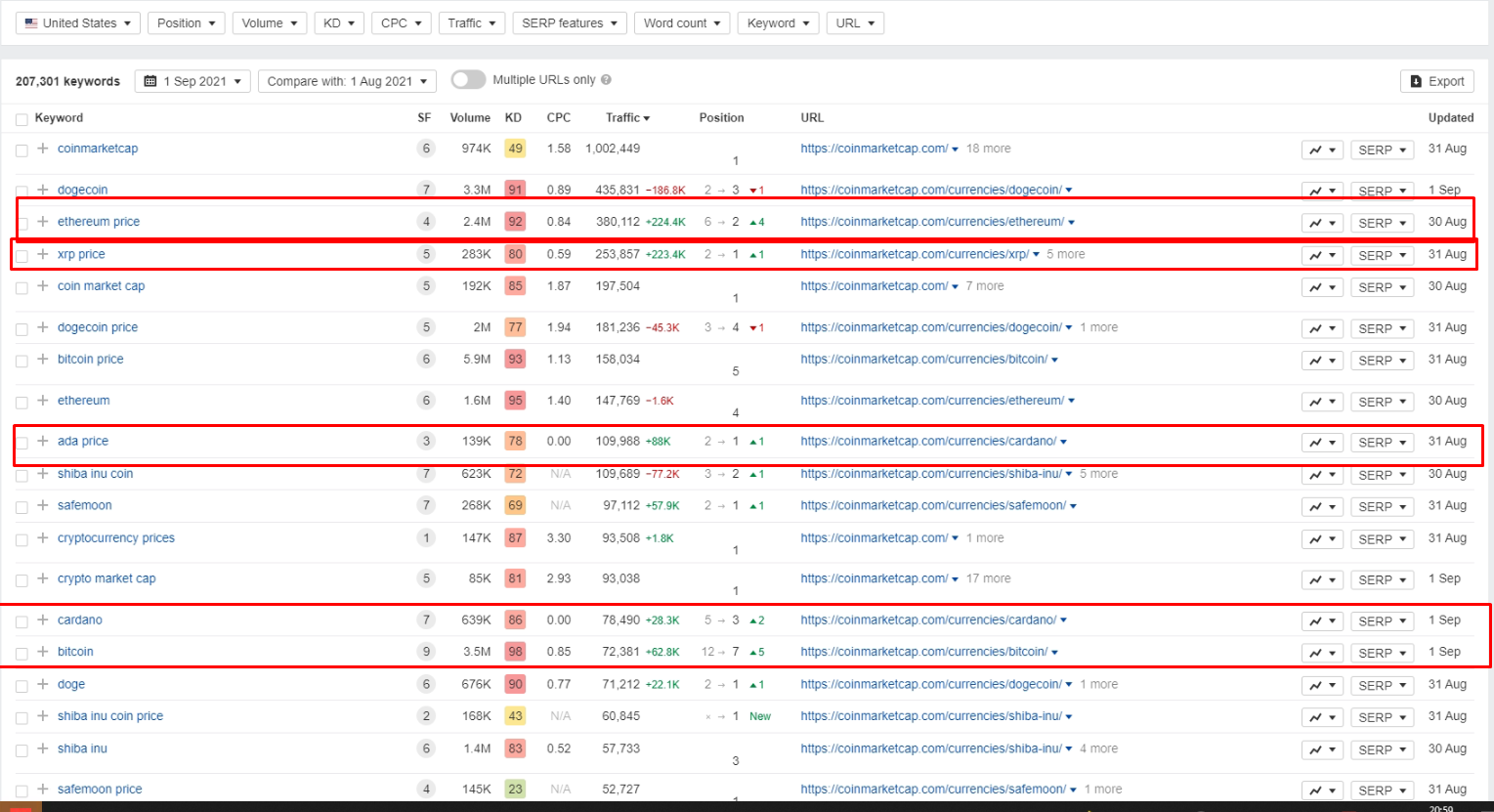Viewport: 1494px width, 812px height.
Task: Click the KD badge 49 for coinmarketcap
Action: pyautogui.click(x=515, y=149)
